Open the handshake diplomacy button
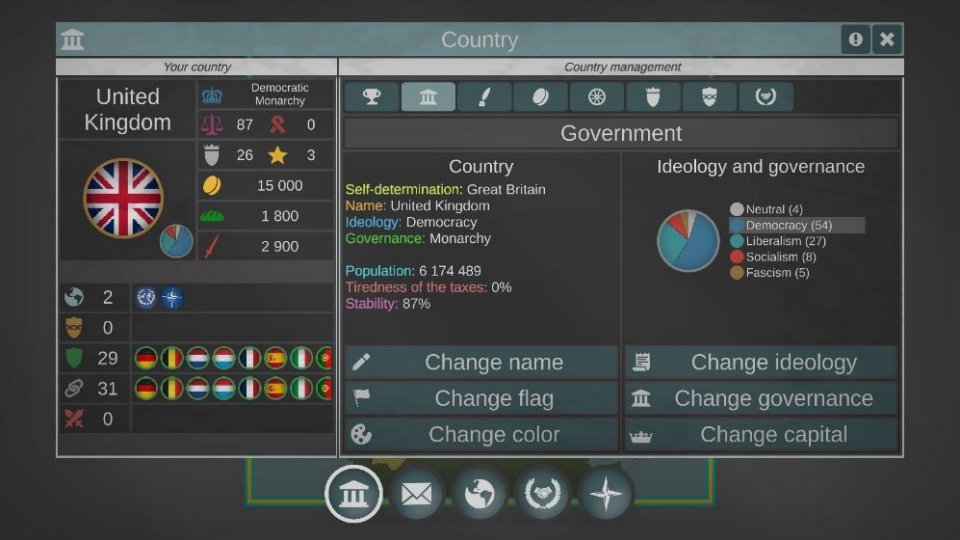Viewport: 960px width, 540px height. pyautogui.click(x=542, y=493)
